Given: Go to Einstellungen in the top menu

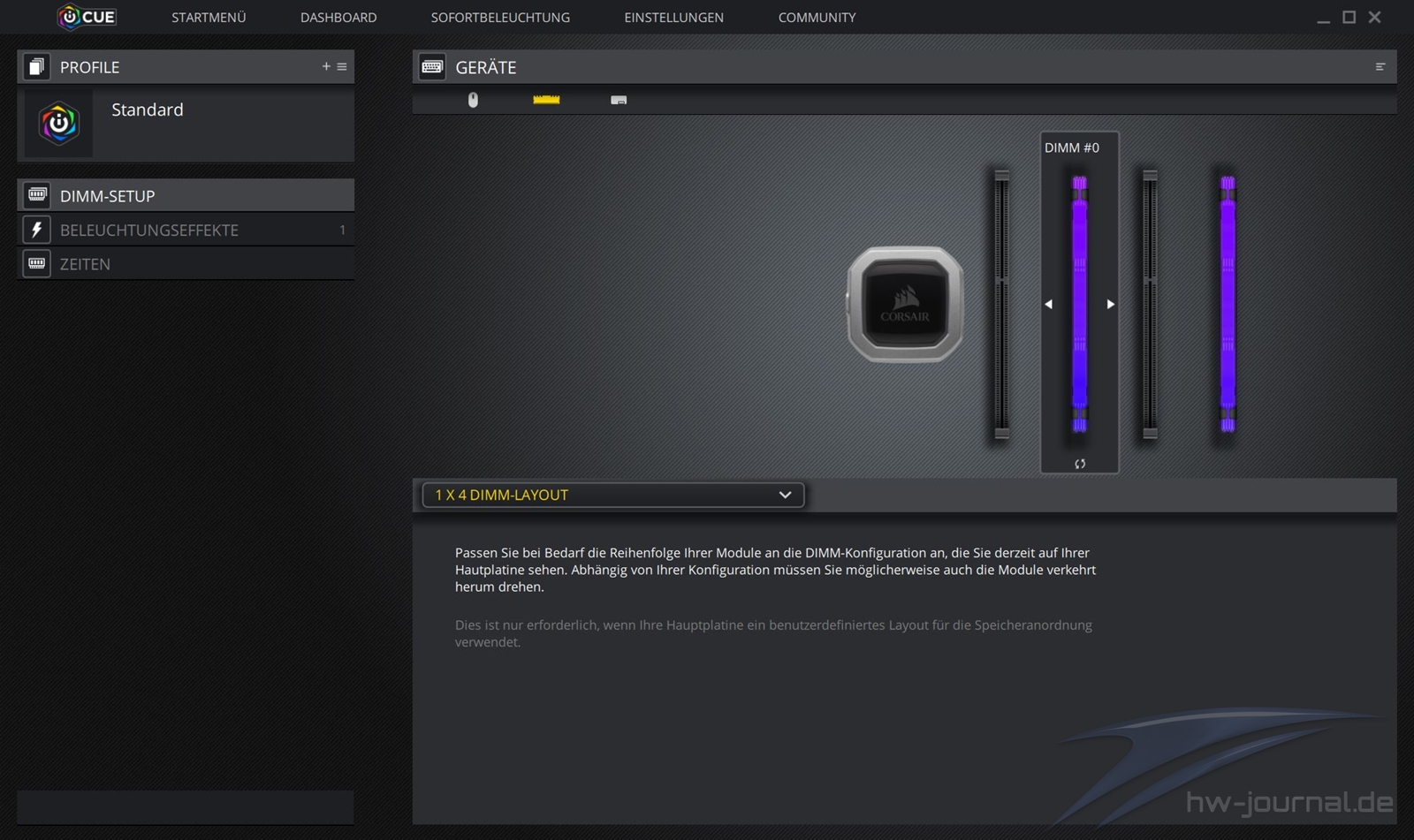Looking at the screenshot, I should click(x=673, y=17).
